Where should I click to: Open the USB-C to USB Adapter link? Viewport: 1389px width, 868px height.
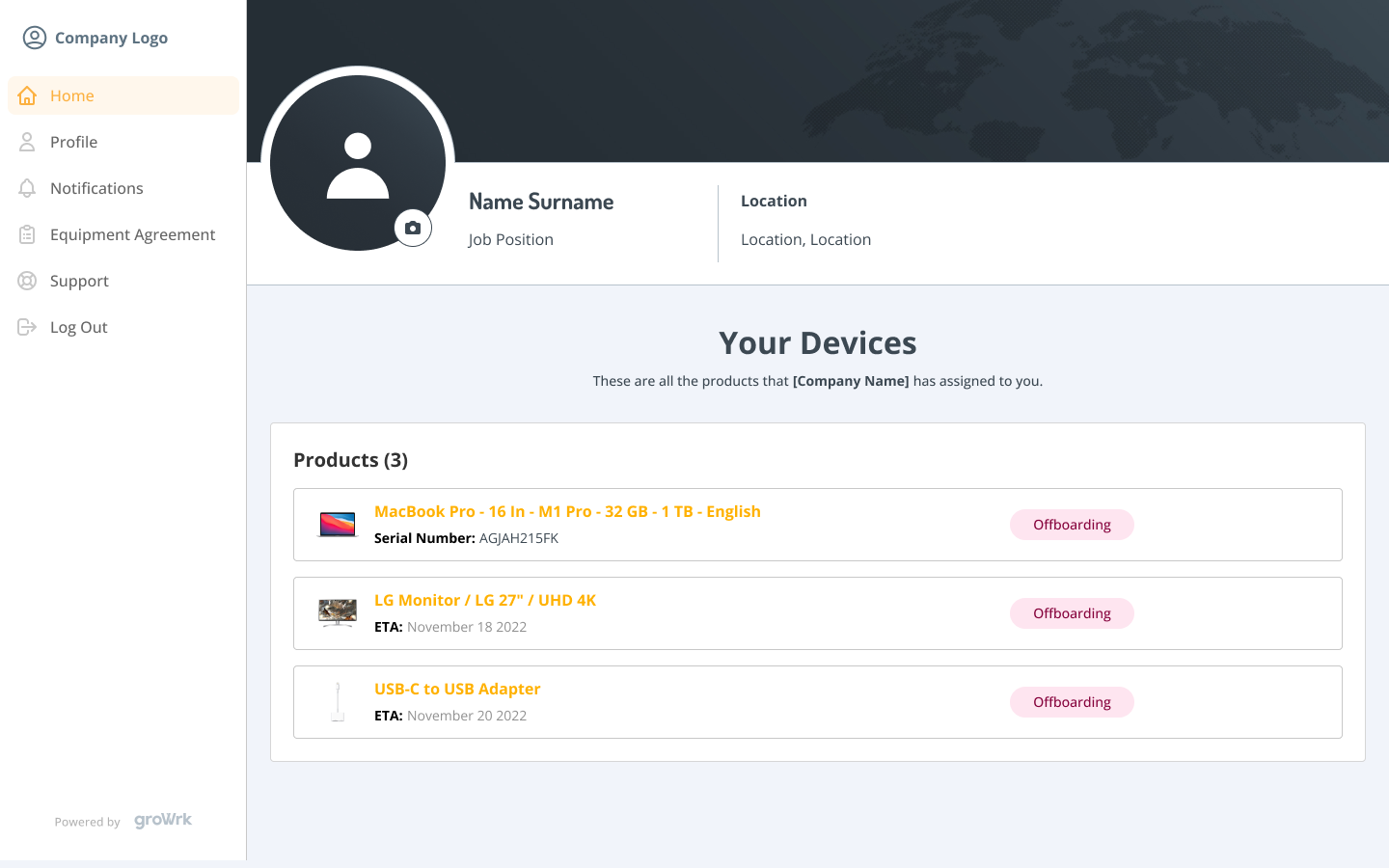click(x=457, y=689)
